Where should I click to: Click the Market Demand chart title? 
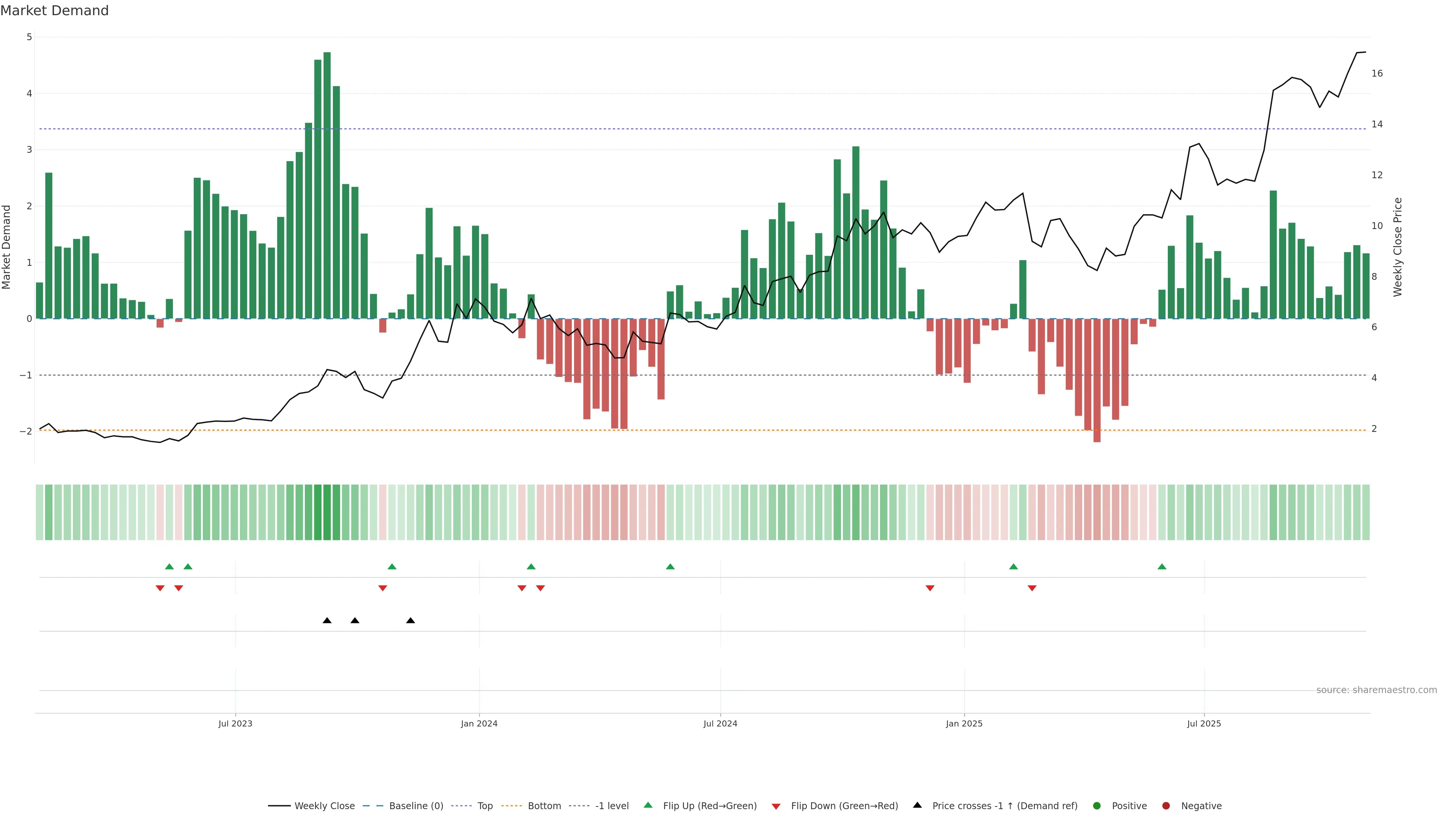click(x=55, y=11)
